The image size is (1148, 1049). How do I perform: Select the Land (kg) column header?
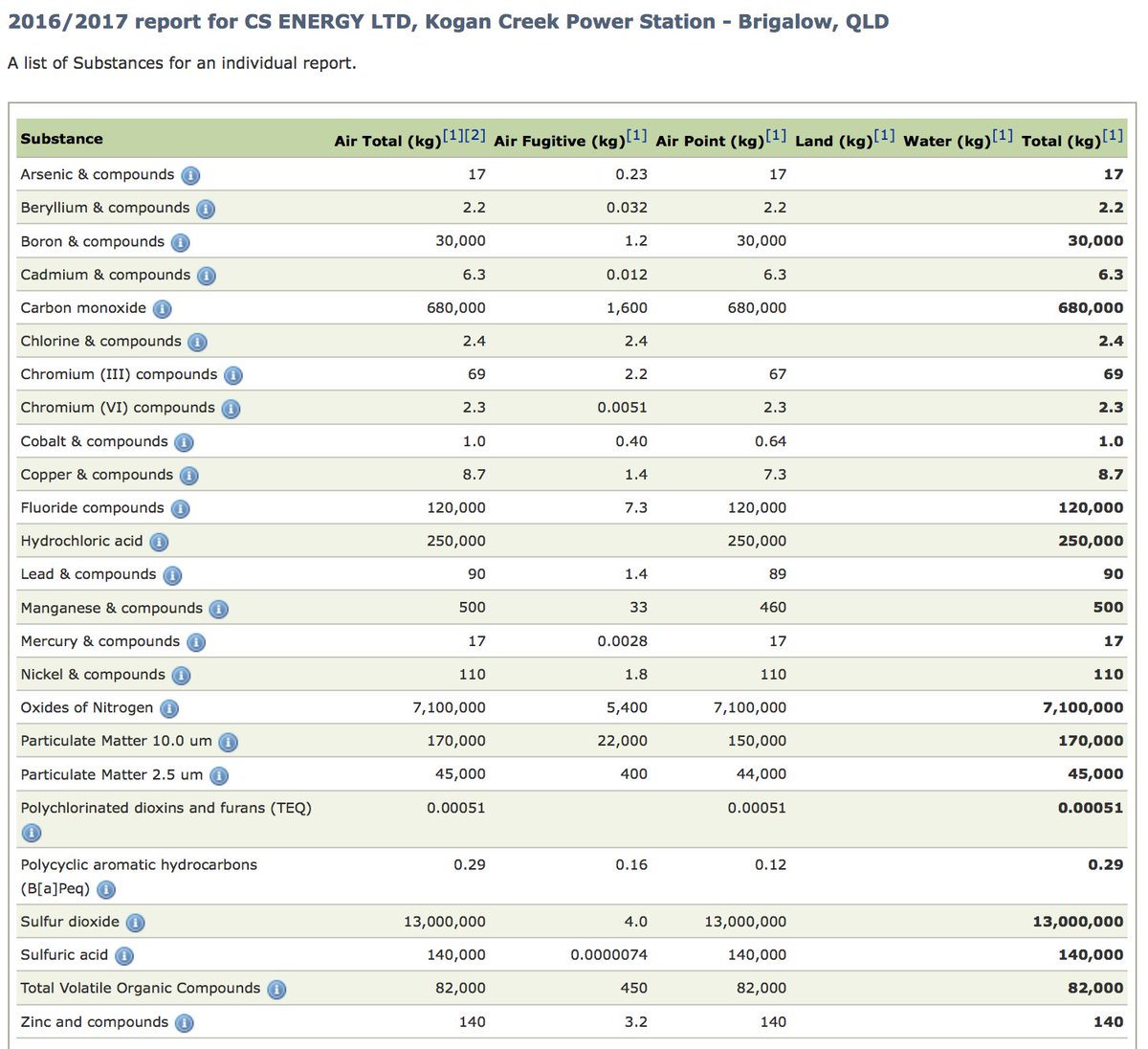(834, 142)
